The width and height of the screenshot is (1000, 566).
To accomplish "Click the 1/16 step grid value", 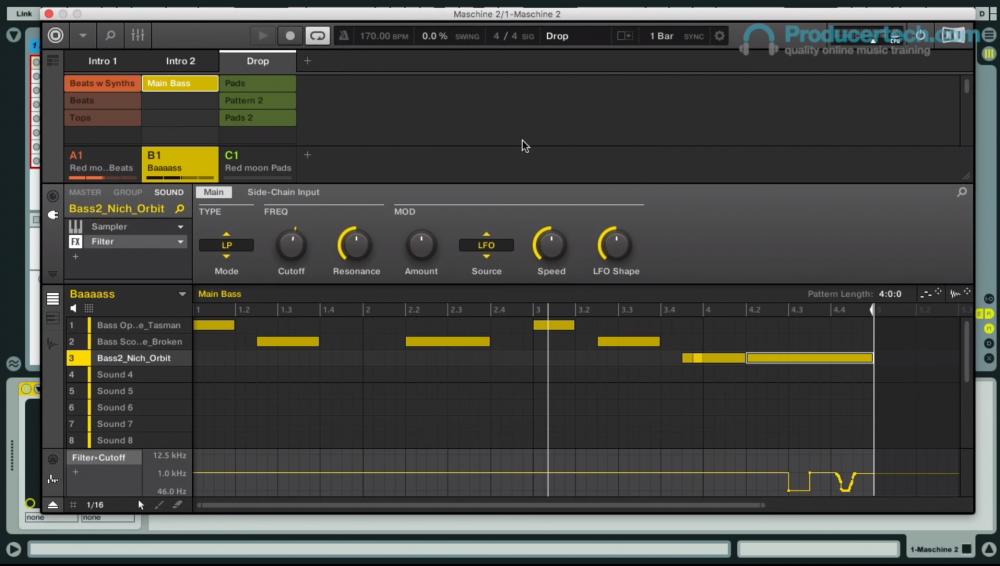I will click(95, 505).
